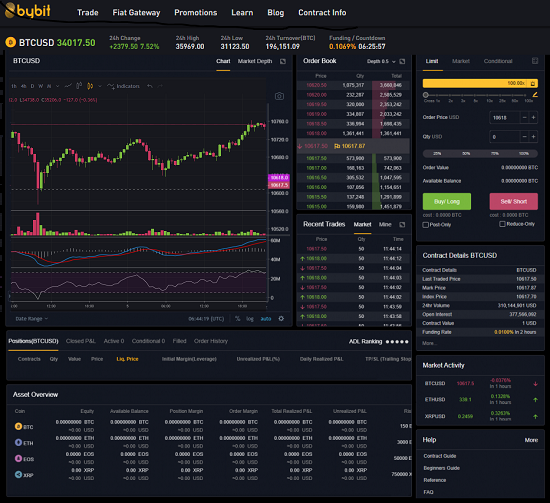This screenshot has height=503, width=550.
Task: Click the orange compare symbol icon
Action: [x=90, y=86]
